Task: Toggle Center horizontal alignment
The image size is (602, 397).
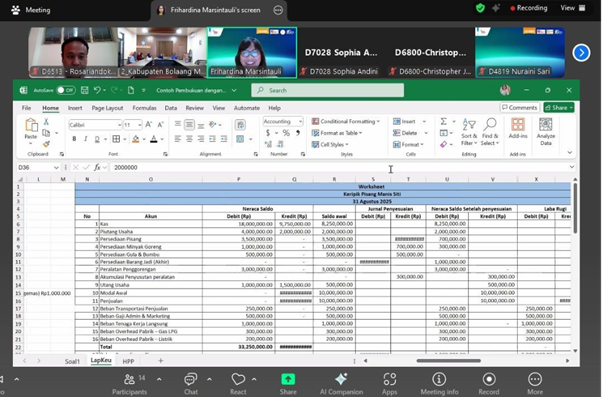Action: (189, 139)
